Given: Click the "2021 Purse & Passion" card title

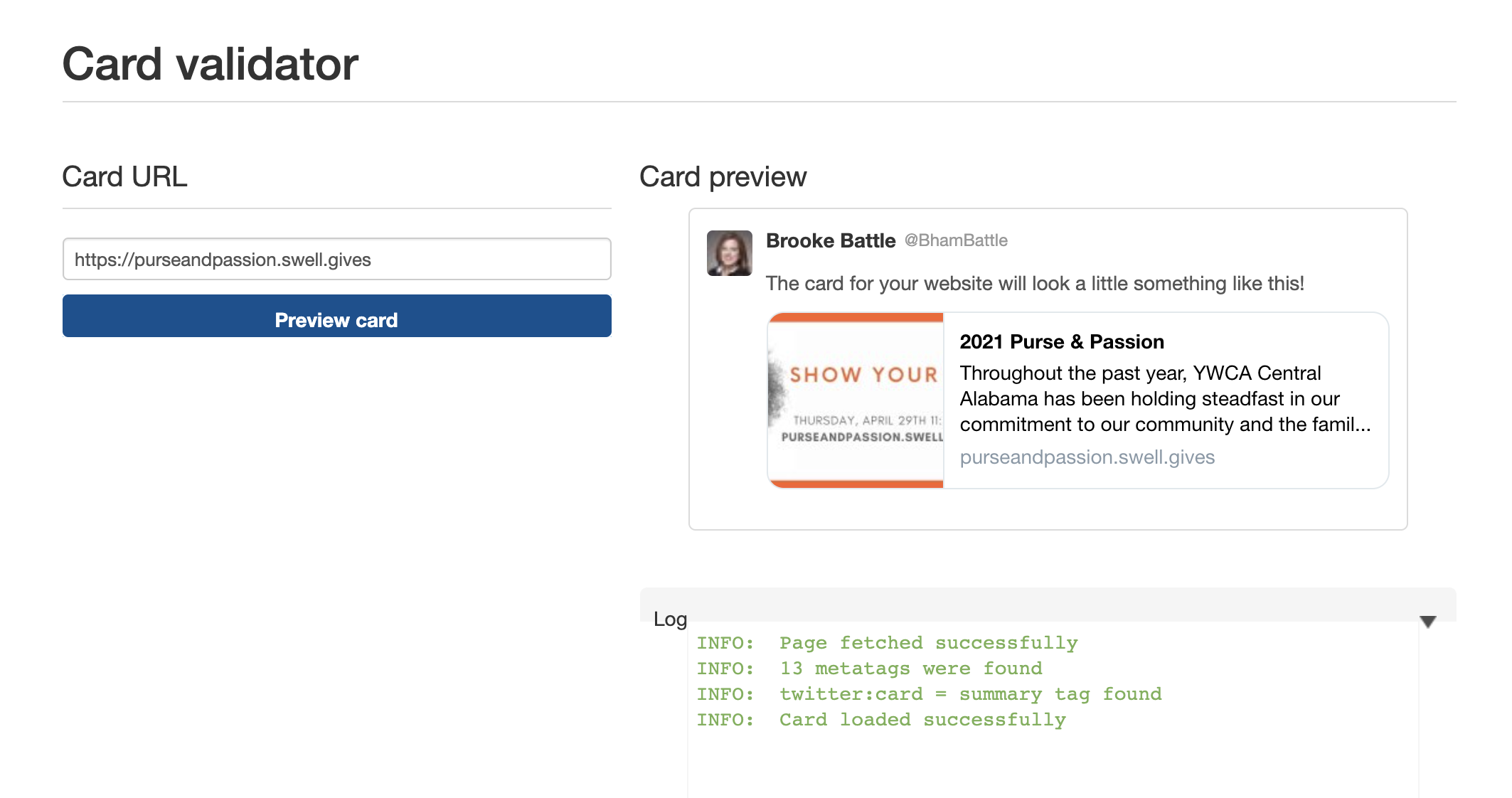Looking at the screenshot, I should click(1061, 342).
